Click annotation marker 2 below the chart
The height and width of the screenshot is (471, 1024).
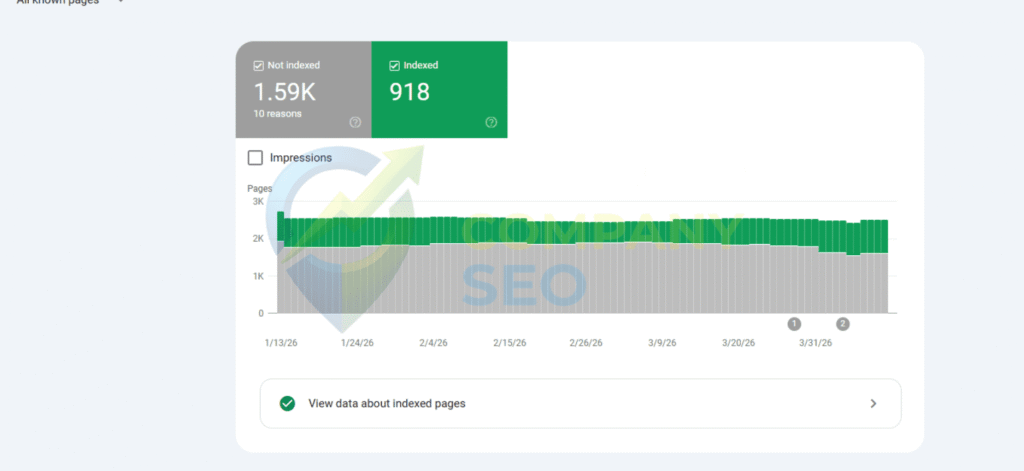842,324
